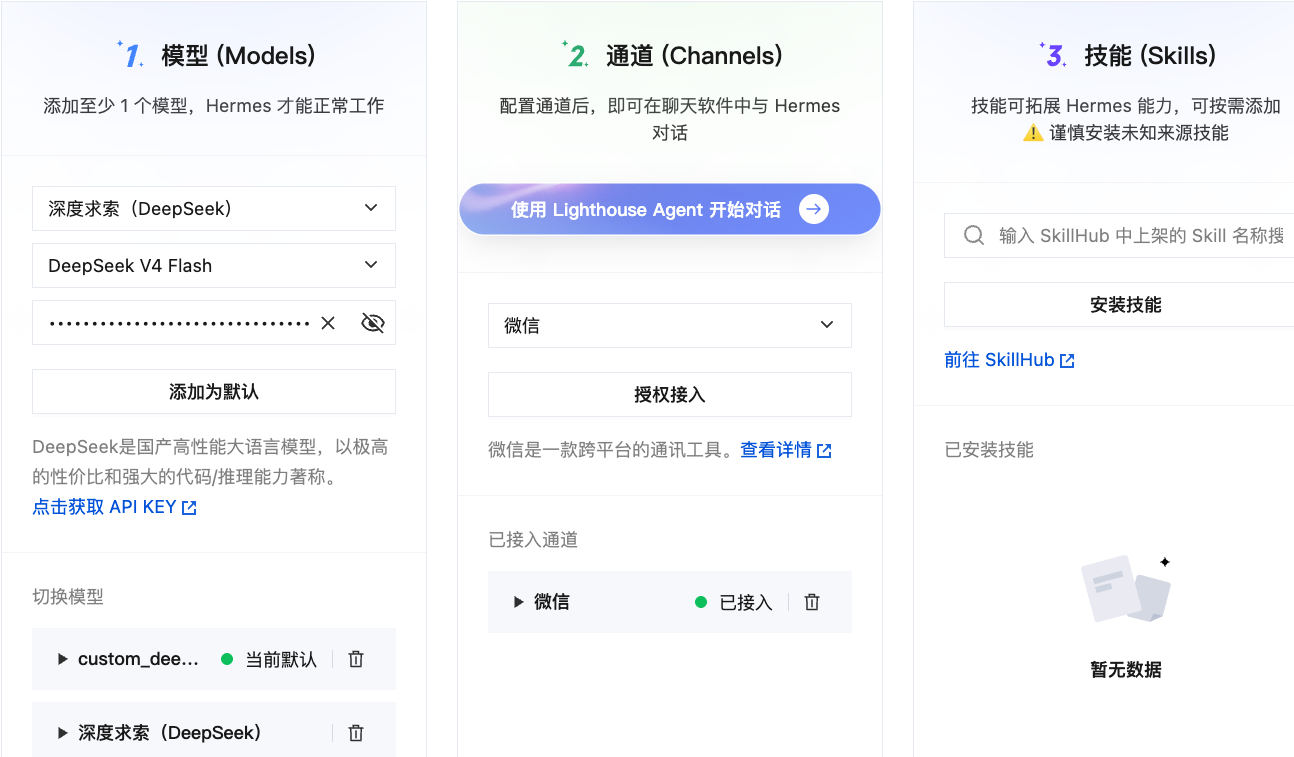Click the search magnifier icon
This screenshot has height=757, width=1294.
tap(974, 235)
